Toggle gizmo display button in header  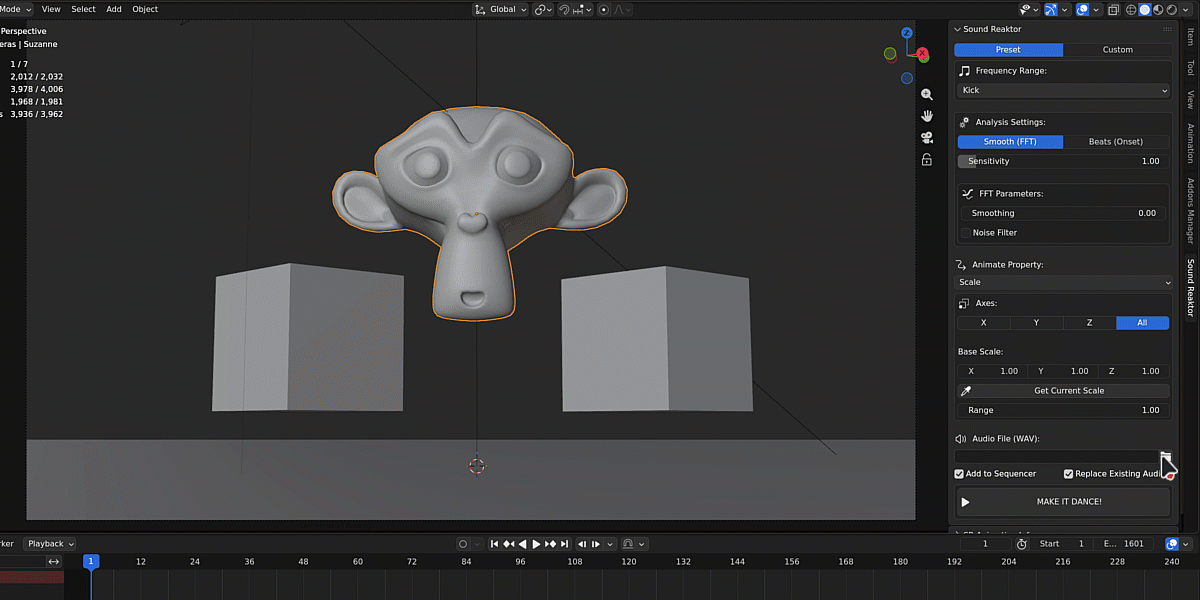click(1051, 10)
